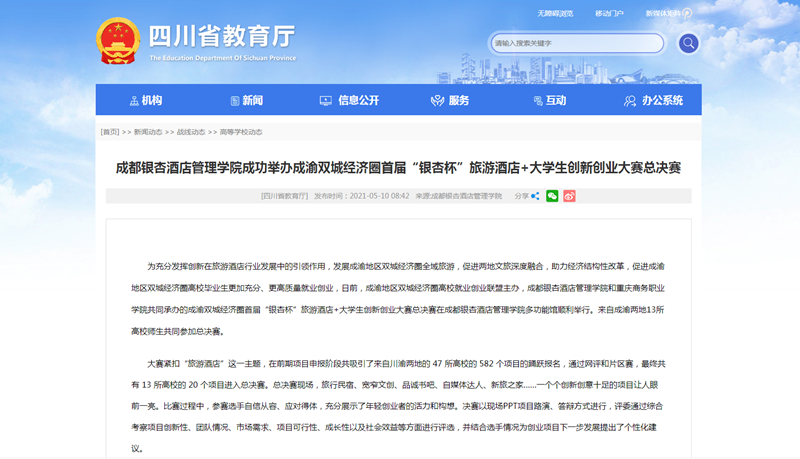The width and height of the screenshot is (800, 459).
Task: Open the 移动门户 link
Action: 609,14
